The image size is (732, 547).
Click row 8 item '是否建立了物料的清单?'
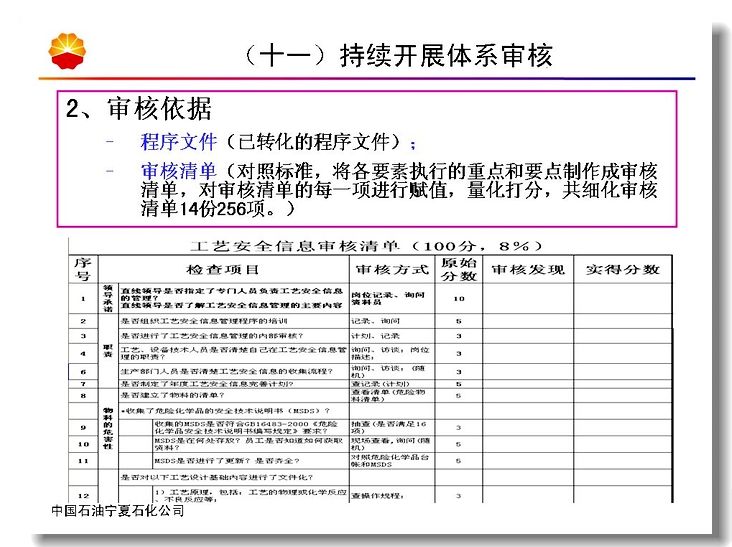pyautogui.click(x=172, y=395)
